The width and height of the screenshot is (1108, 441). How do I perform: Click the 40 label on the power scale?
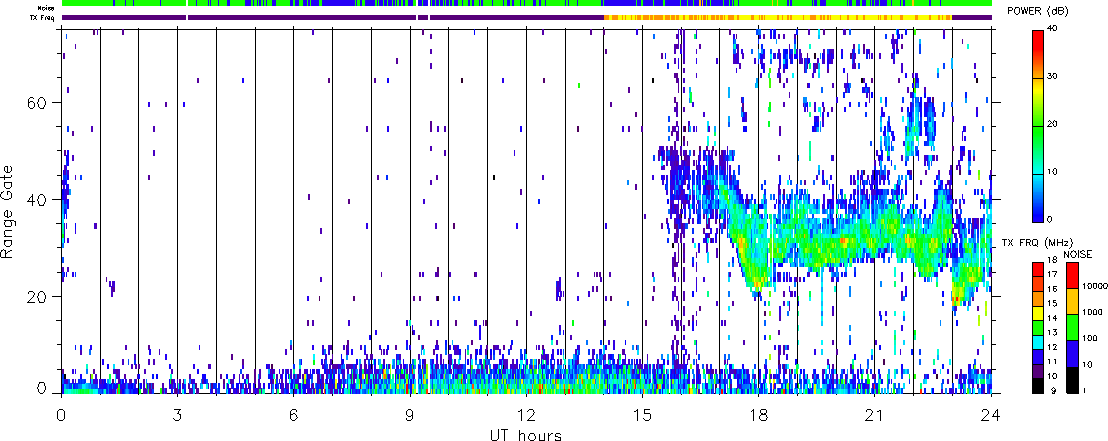click(x=1053, y=29)
